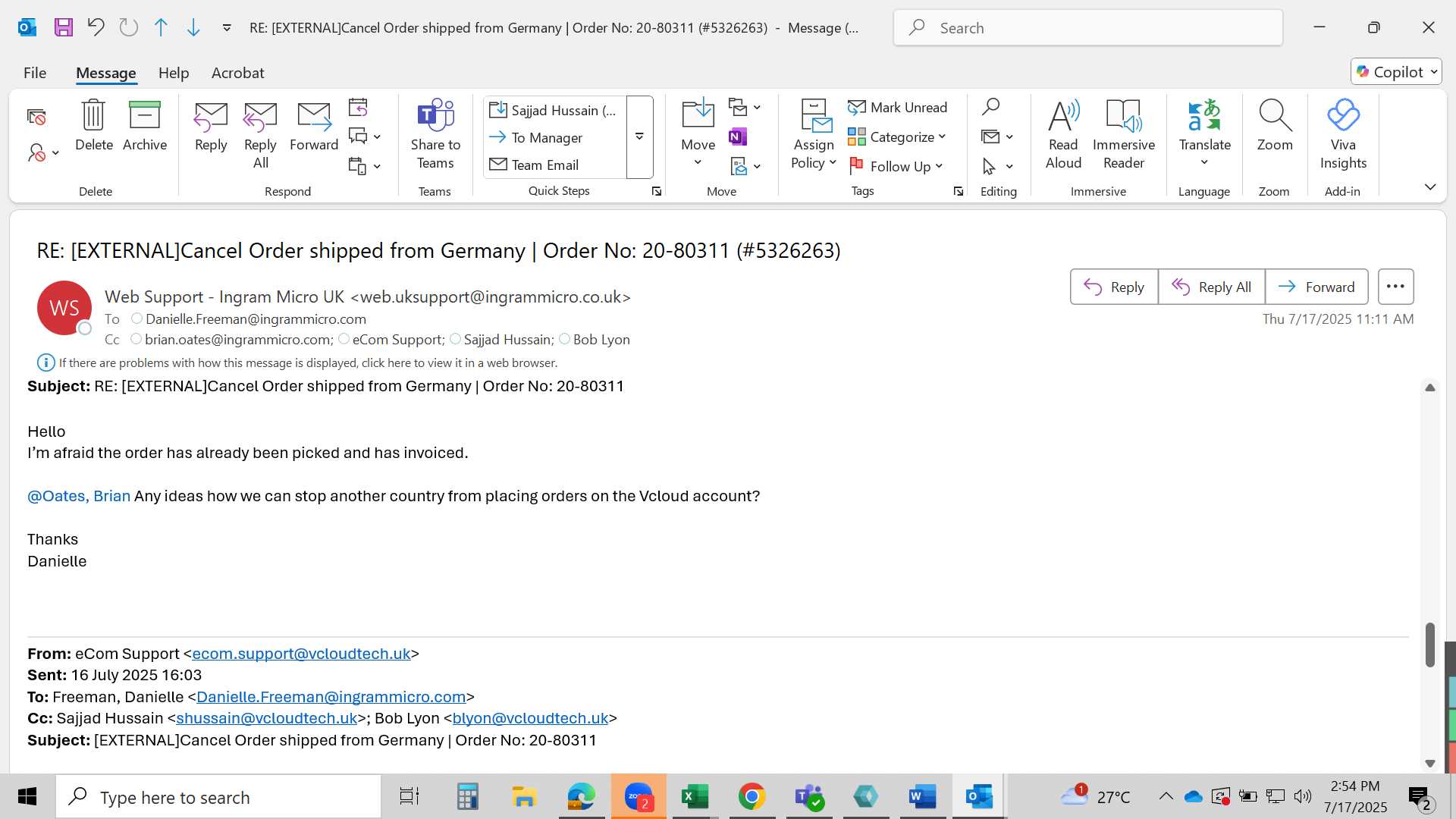The height and width of the screenshot is (819, 1456).
Task: Open more actions ellipsis menu
Action: 1395,287
